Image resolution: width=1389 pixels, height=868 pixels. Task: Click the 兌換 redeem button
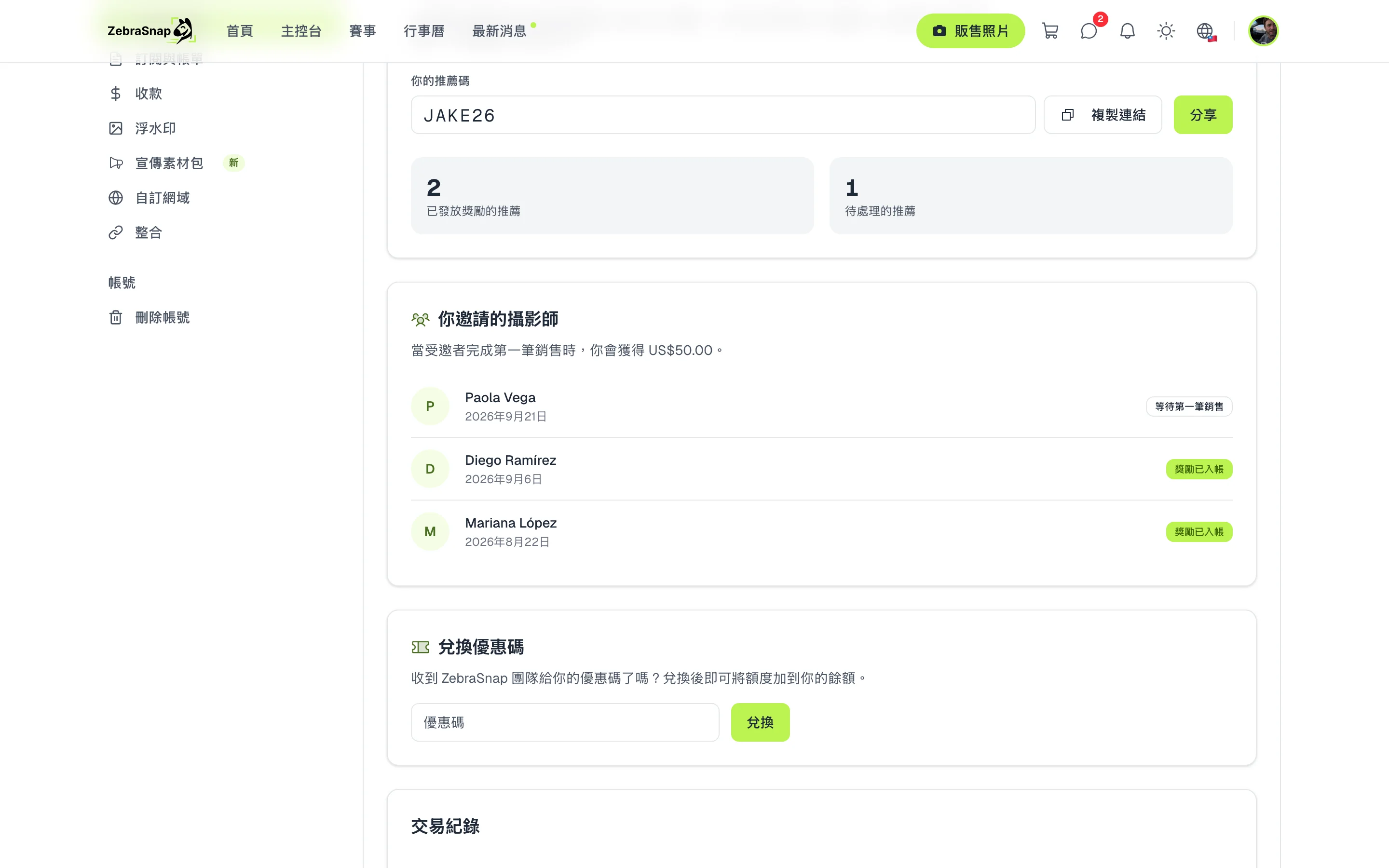pyautogui.click(x=760, y=722)
